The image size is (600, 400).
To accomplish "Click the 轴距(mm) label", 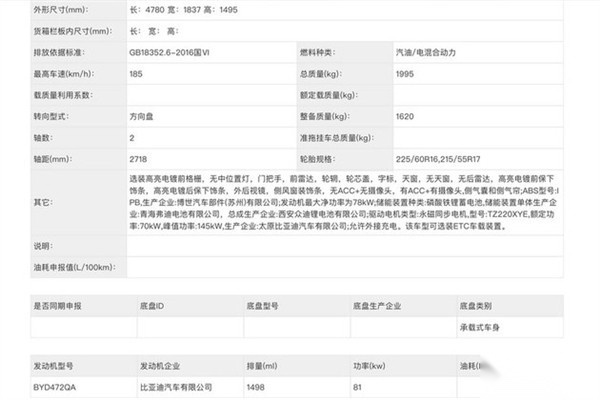I will pos(53,159).
